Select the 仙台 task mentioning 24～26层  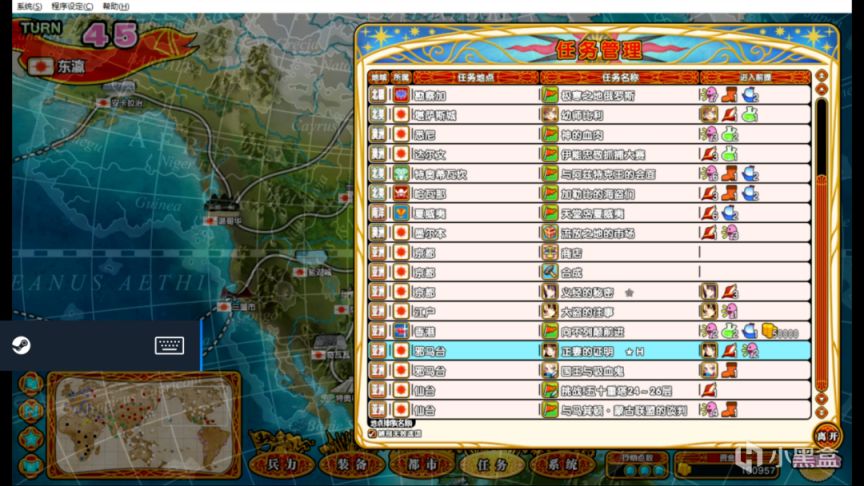pos(590,390)
